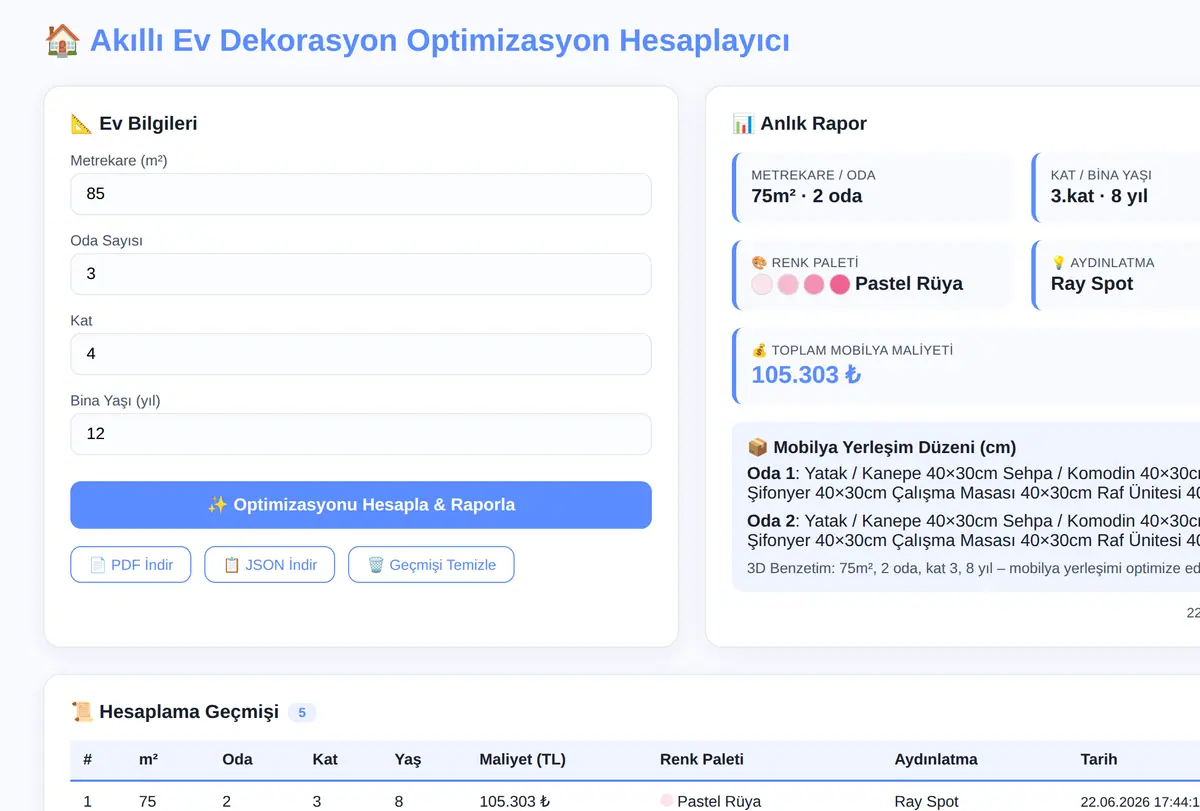This screenshot has width=1200, height=811.
Task: Click the palette icon next to RENK PALETİ
Action: pyautogui.click(x=759, y=263)
